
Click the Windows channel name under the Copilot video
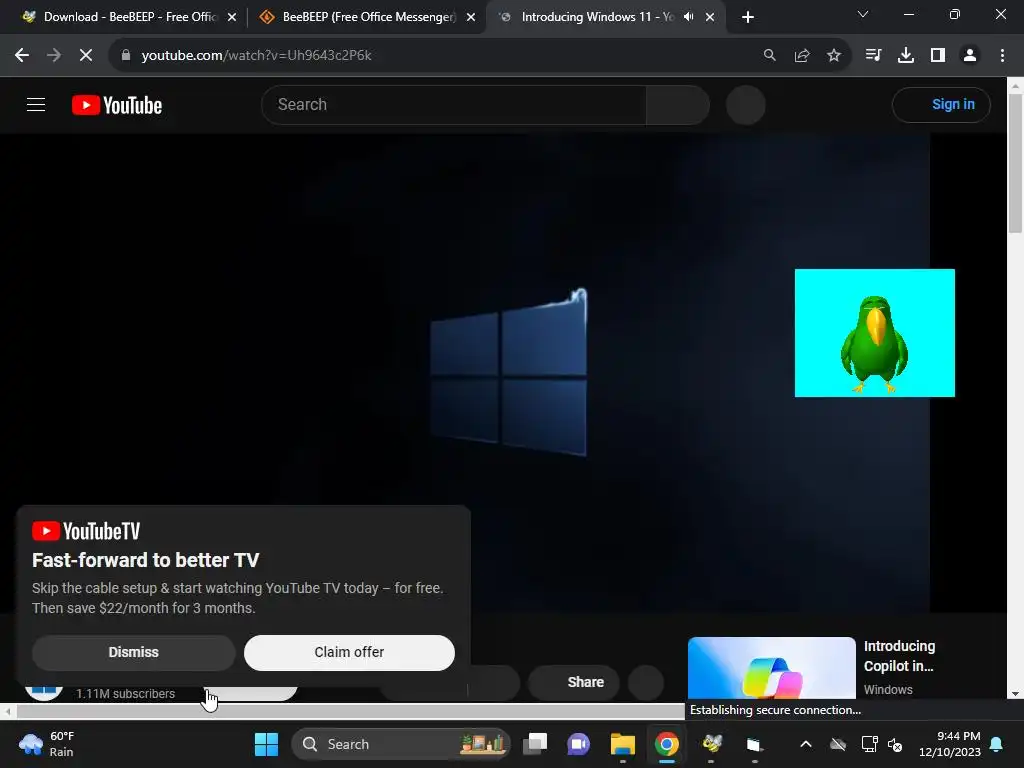[x=888, y=690]
